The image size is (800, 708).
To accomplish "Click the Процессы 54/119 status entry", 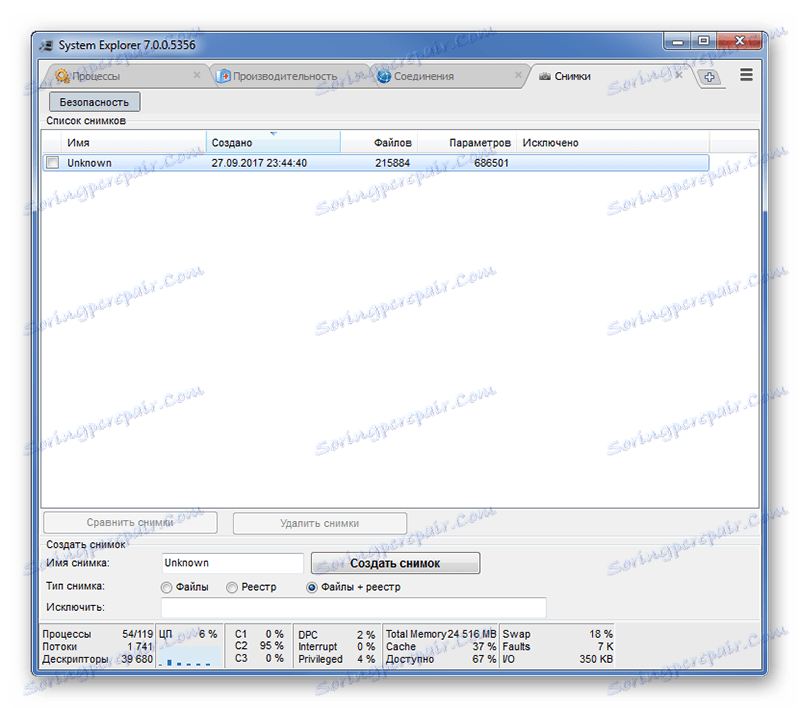I will tap(97, 634).
